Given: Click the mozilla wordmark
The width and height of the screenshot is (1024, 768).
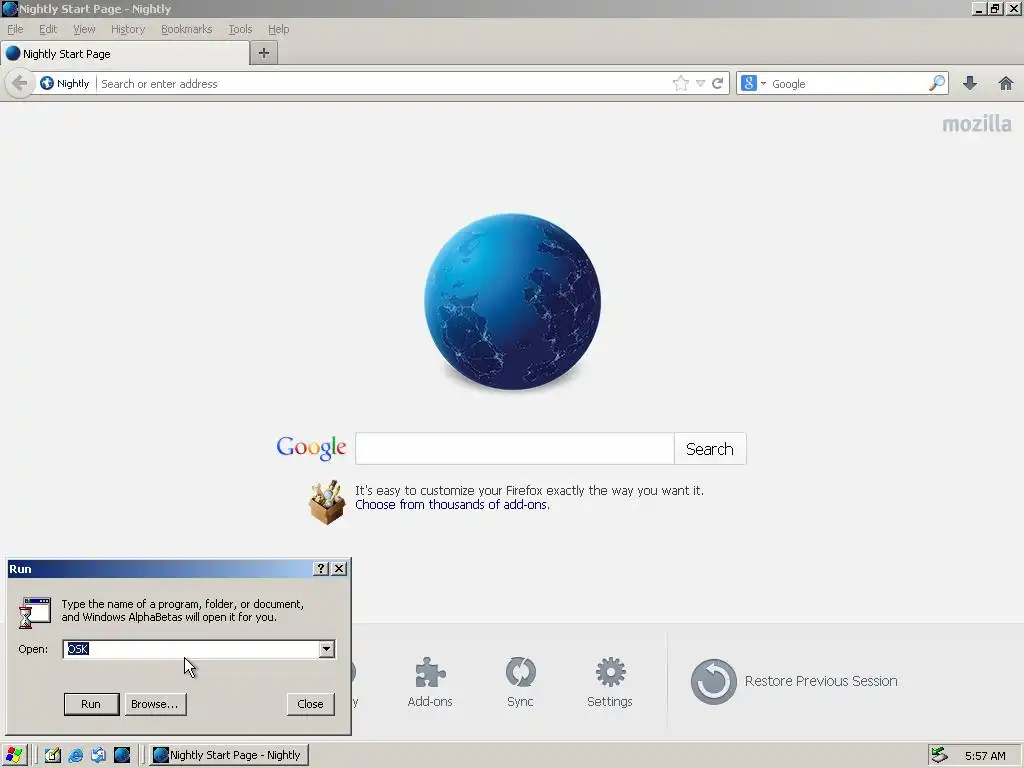Looking at the screenshot, I should [x=977, y=123].
